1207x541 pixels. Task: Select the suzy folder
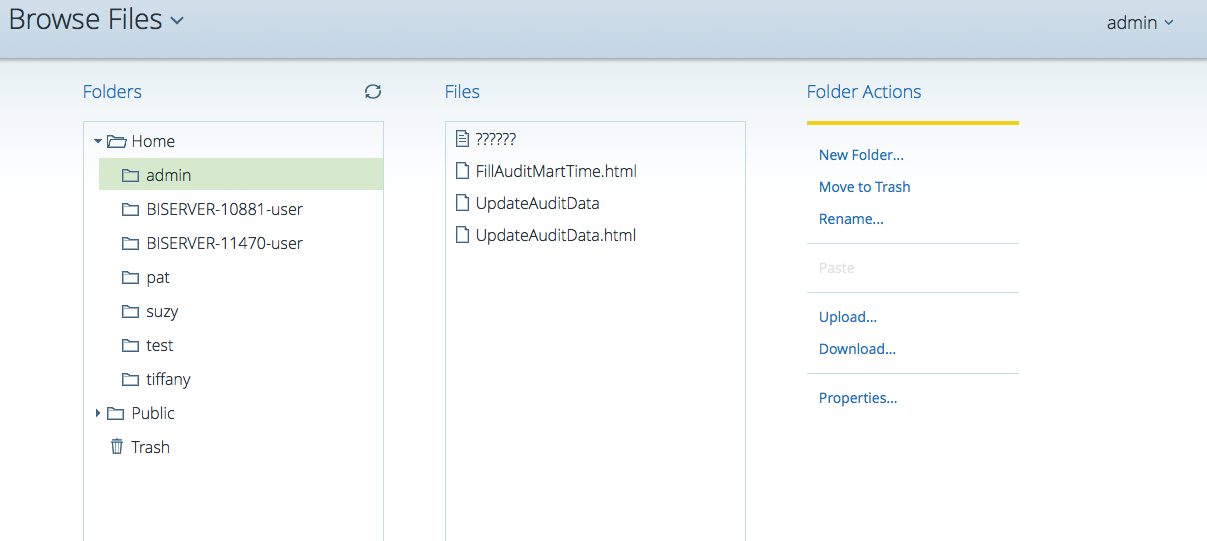(x=162, y=311)
